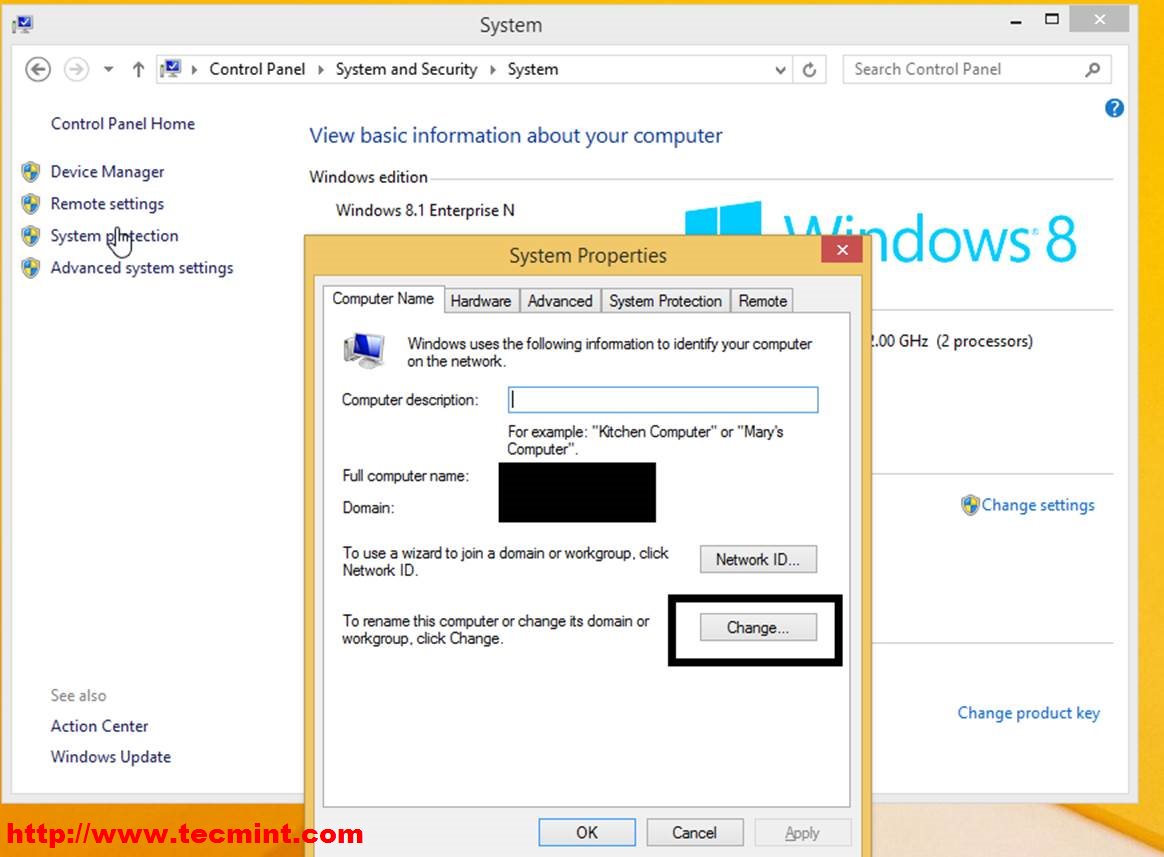
Task: Switch to the Computer Name tab
Action: [x=383, y=299]
